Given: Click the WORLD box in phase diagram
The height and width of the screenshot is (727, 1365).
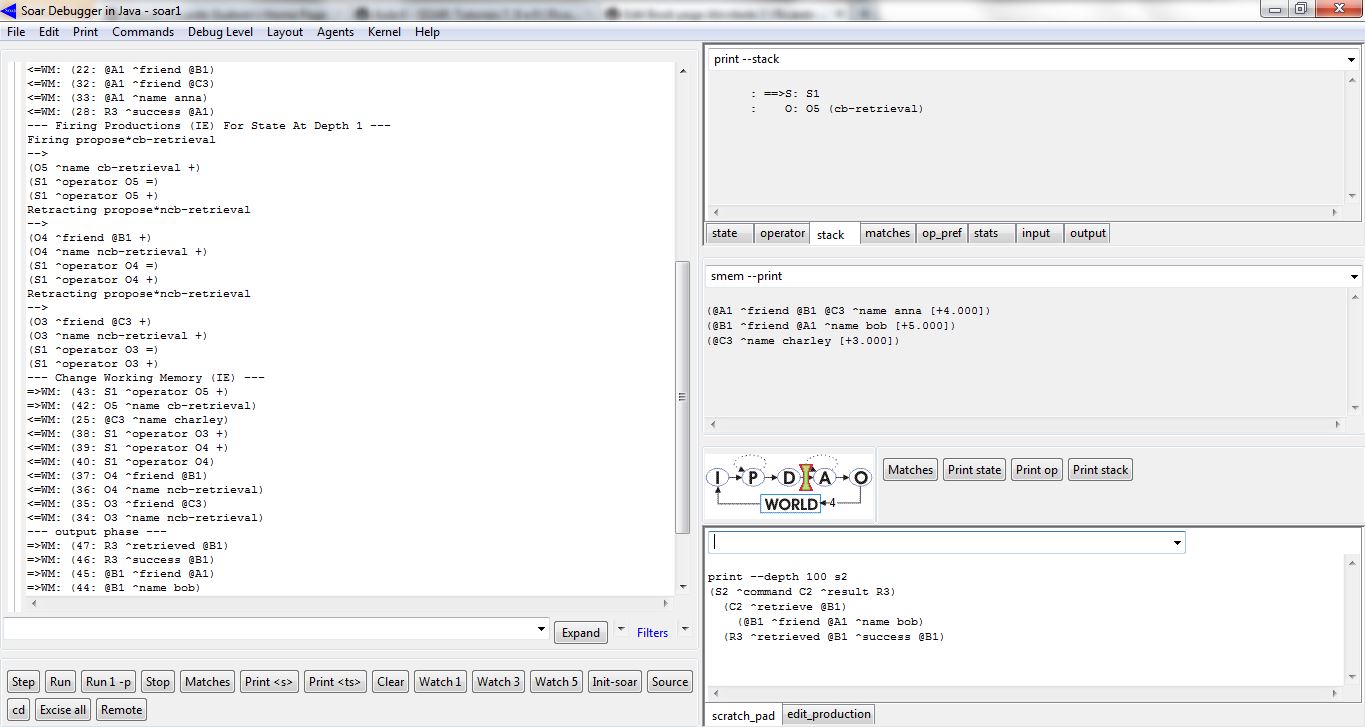Looking at the screenshot, I should coord(790,504).
